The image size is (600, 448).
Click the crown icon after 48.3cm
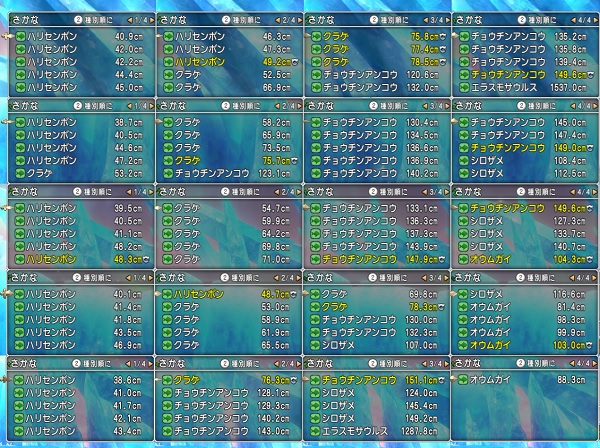click(146, 260)
